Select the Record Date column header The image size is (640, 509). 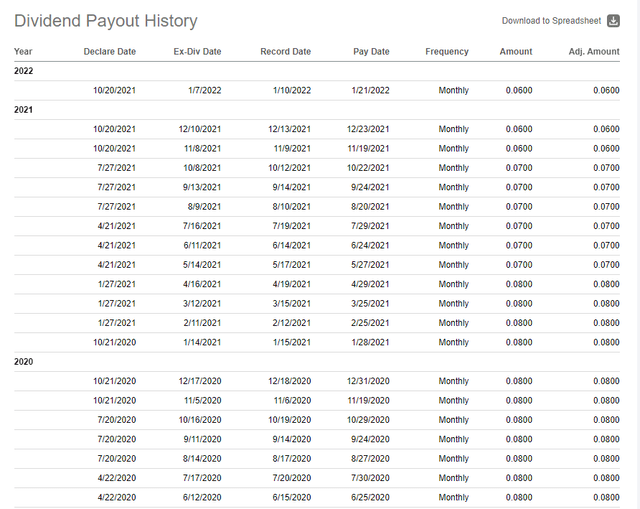285,51
